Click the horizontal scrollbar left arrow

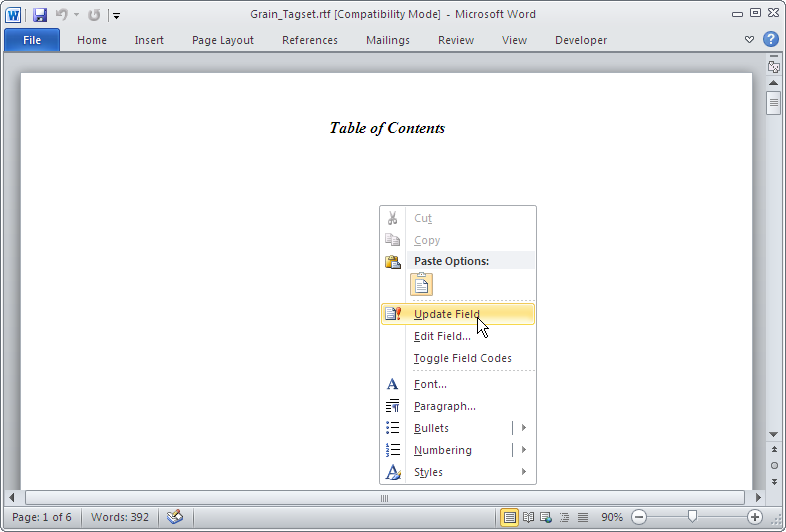12,498
